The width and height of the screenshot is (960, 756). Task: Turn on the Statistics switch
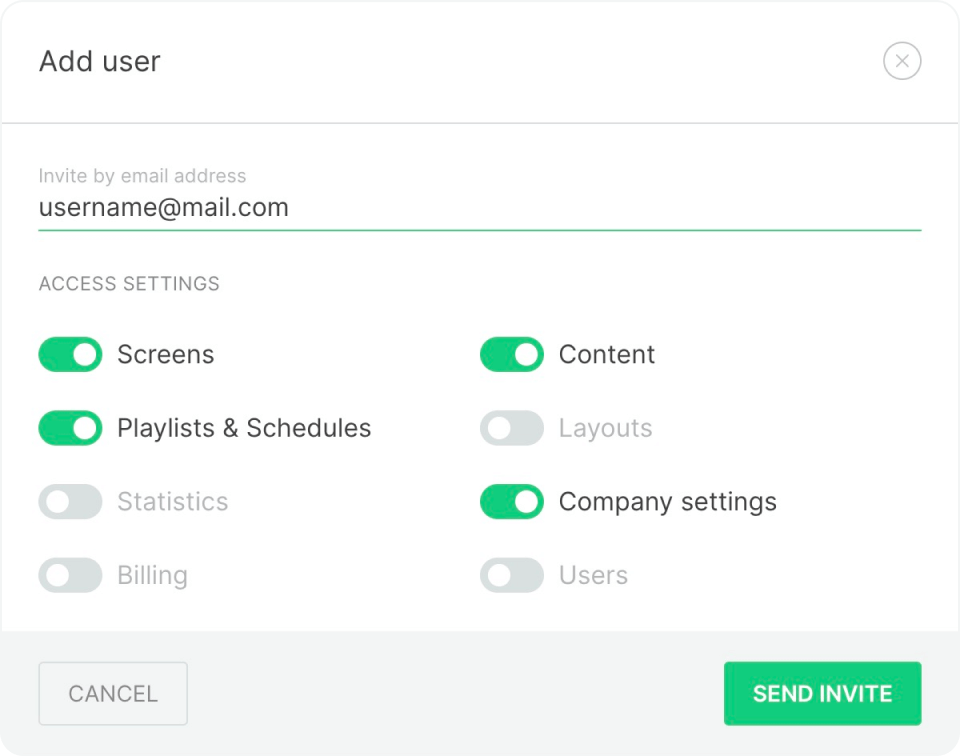pos(70,502)
